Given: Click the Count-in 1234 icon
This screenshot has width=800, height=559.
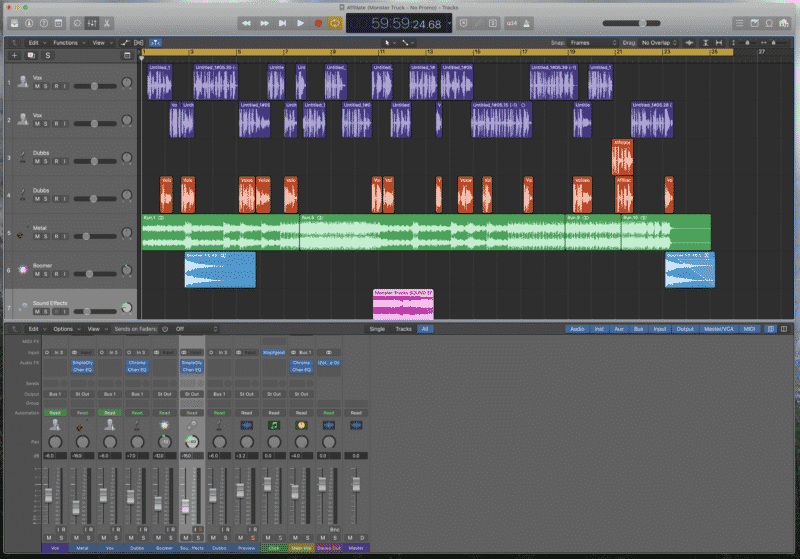Looking at the screenshot, I should coord(512,23).
